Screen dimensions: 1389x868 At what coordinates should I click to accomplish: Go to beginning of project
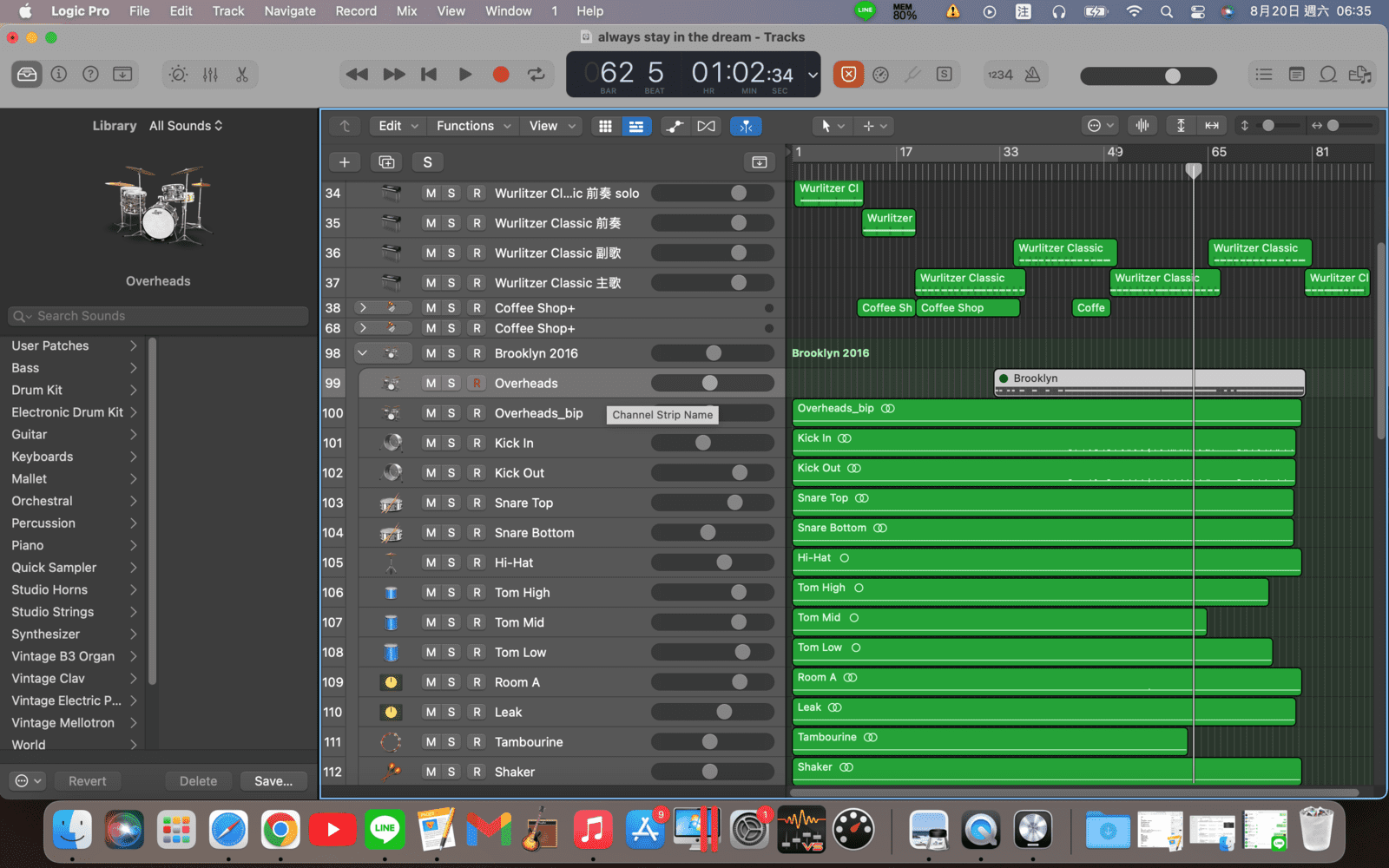[429, 75]
